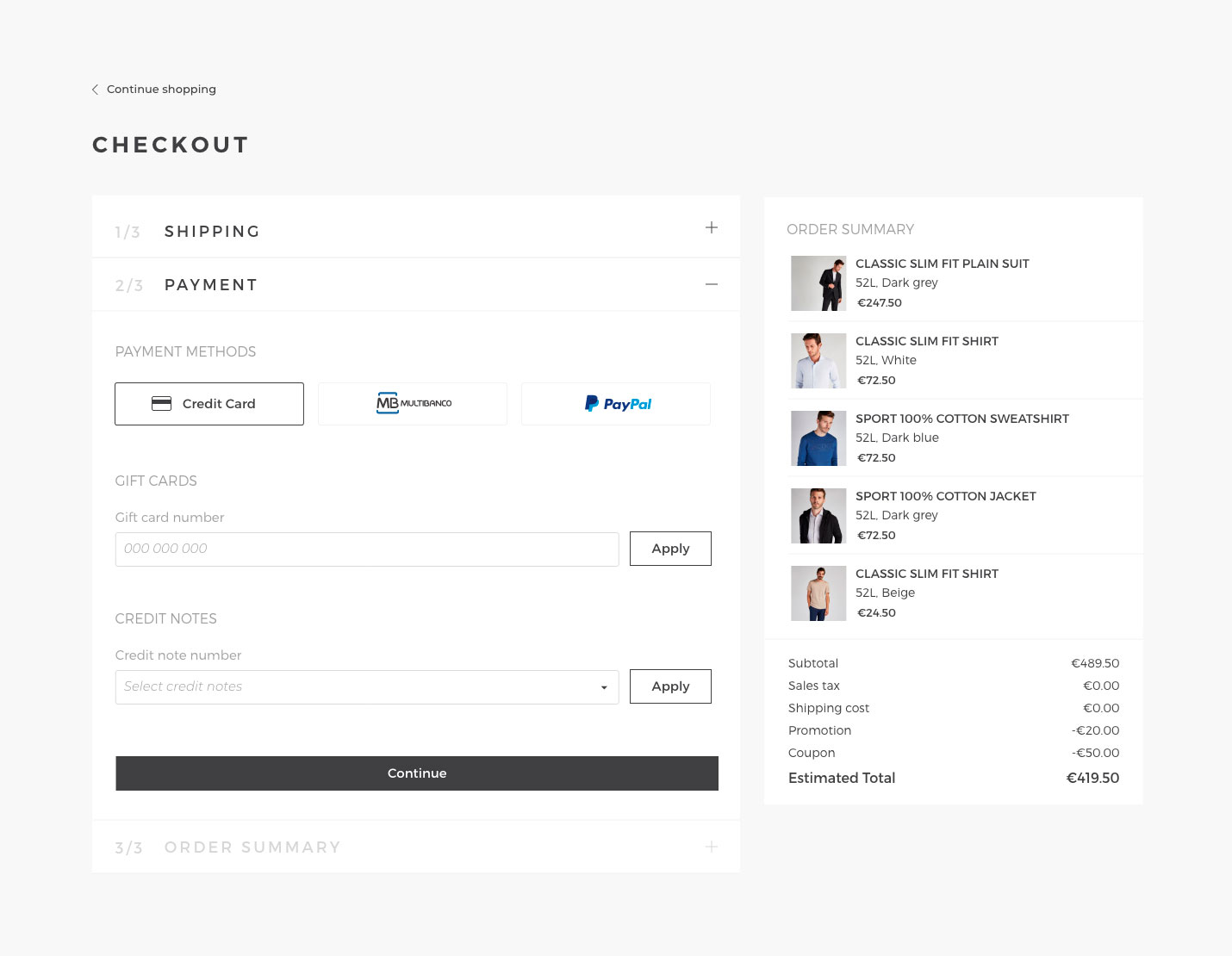Open the Select credit notes dropdown
Screen dimensions: 1232x956
[x=367, y=686]
